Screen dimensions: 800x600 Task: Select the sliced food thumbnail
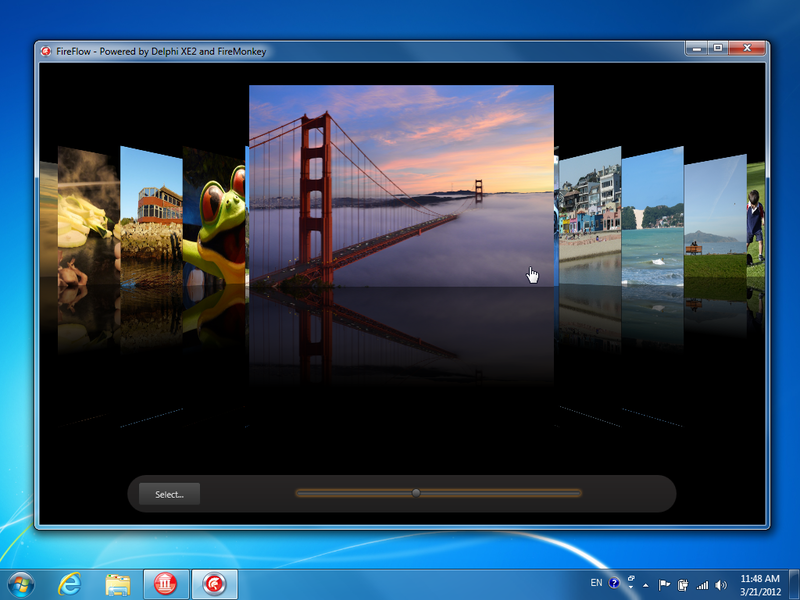(x=89, y=215)
